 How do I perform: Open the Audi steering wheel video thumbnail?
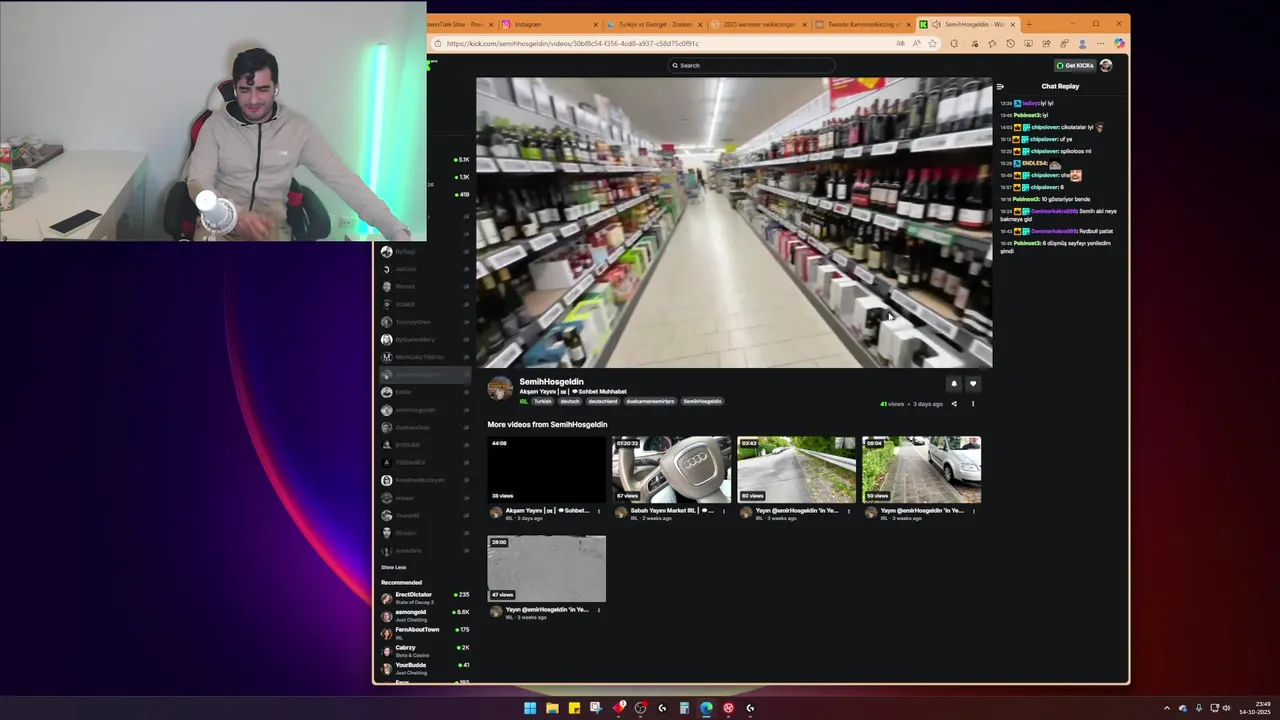pyautogui.click(x=671, y=469)
